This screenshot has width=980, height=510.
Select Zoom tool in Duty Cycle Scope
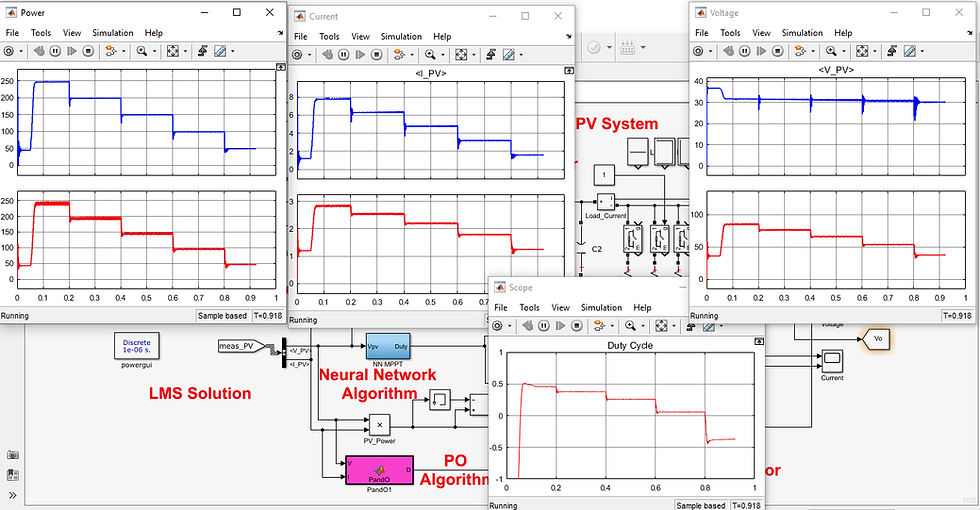631,326
